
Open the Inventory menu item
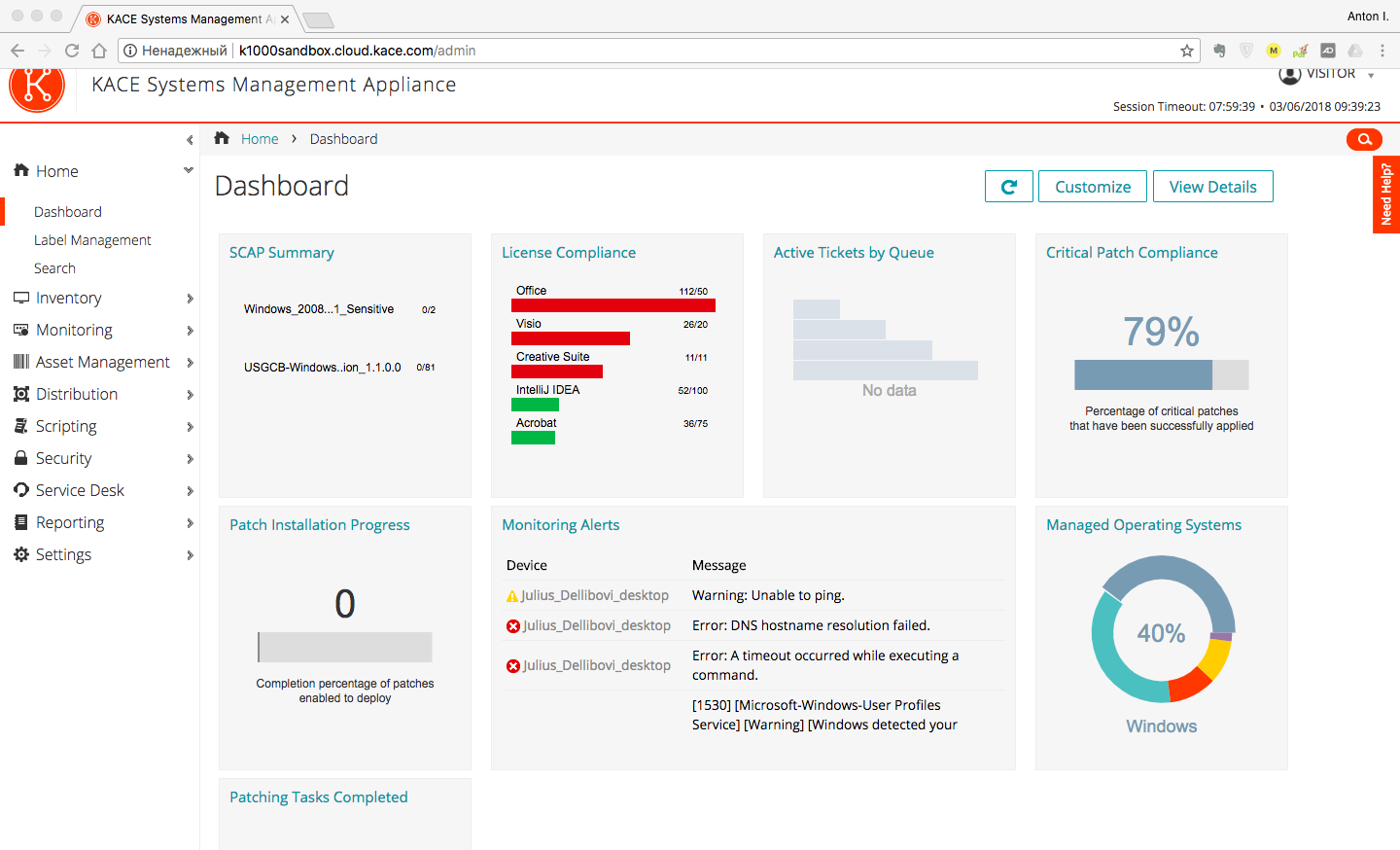coord(68,298)
